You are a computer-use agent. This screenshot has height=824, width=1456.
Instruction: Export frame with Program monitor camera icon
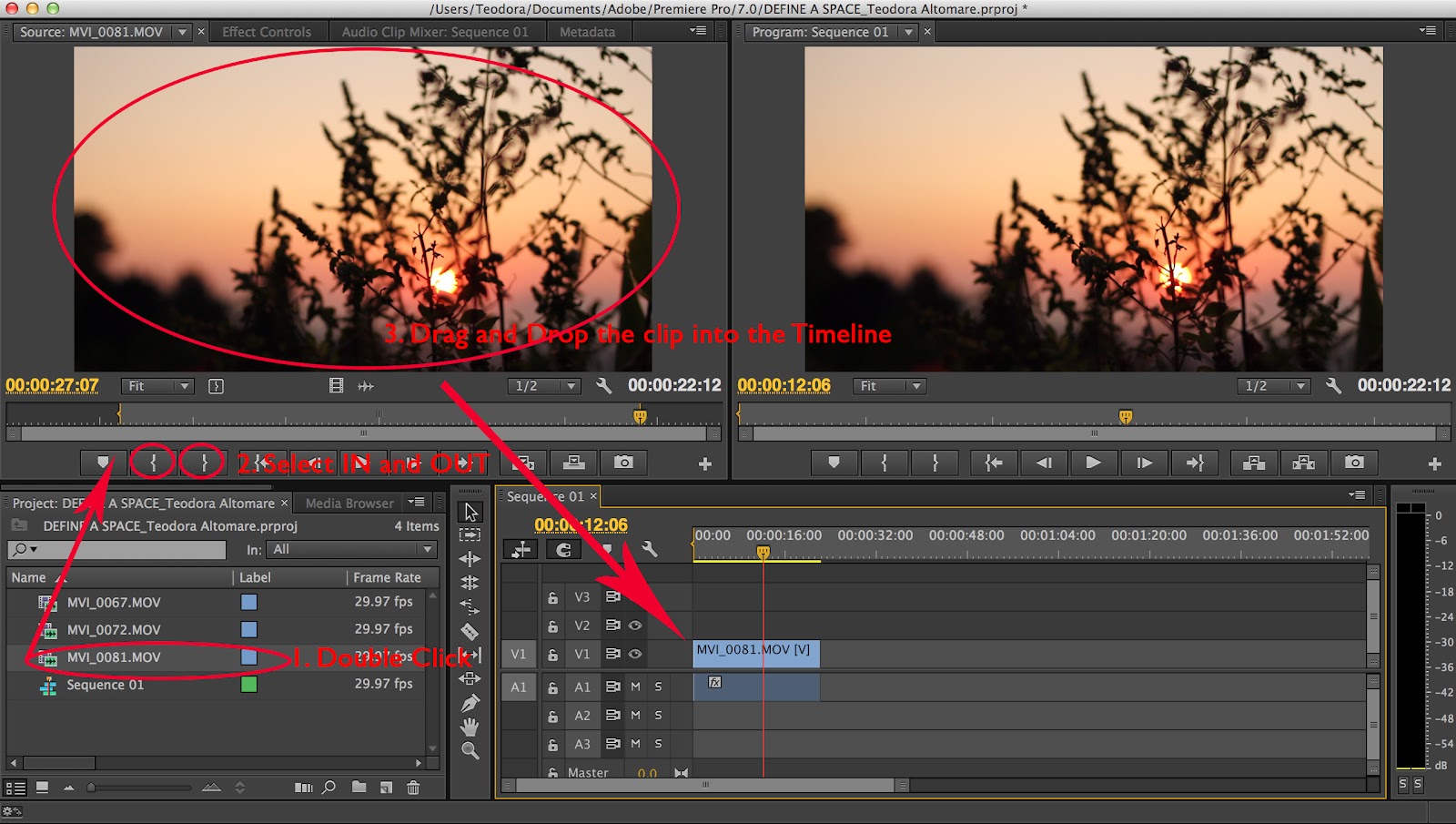tap(1354, 463)
